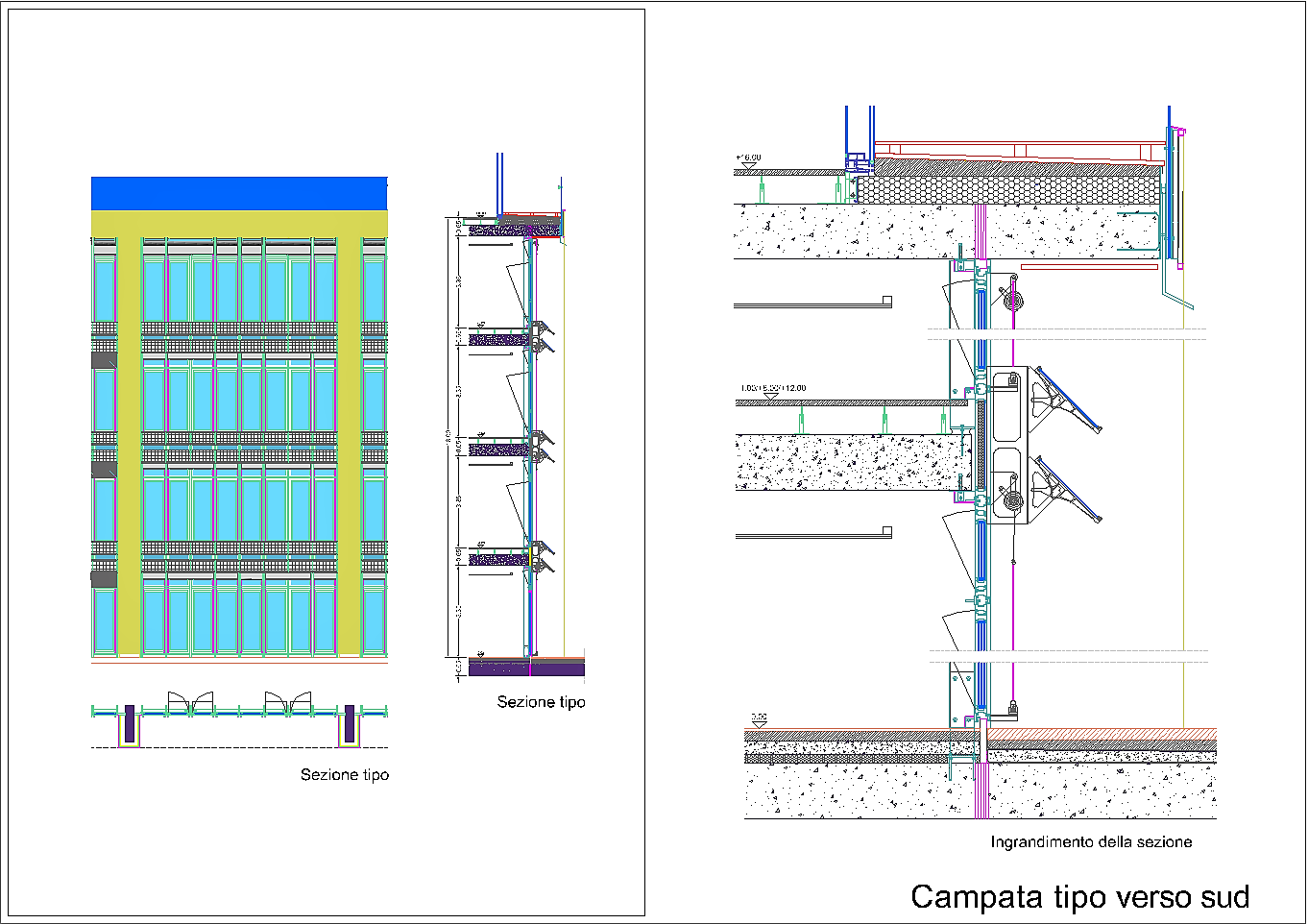Select the honeycomb insulation layer in roof detail
The image size is (1308, 924).
click(1006, 188)
